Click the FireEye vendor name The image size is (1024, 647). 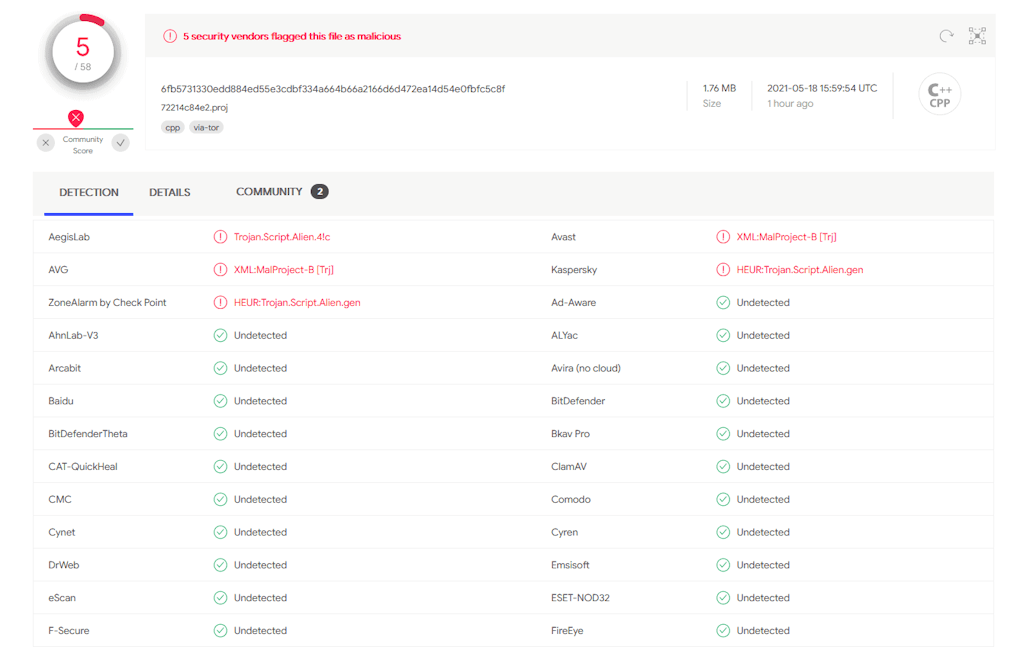coord(568,631)
